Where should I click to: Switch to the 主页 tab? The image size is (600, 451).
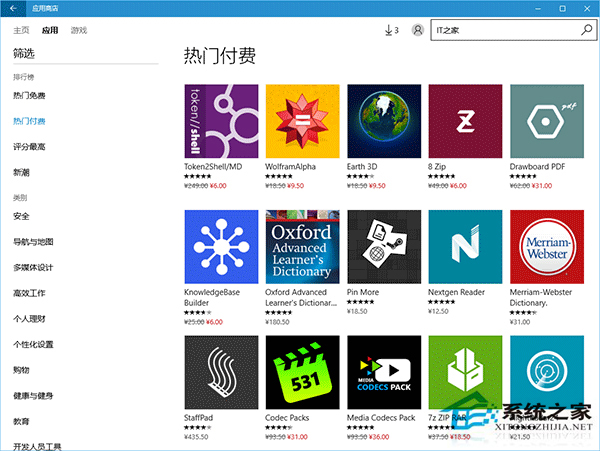(x=21, y=30)
